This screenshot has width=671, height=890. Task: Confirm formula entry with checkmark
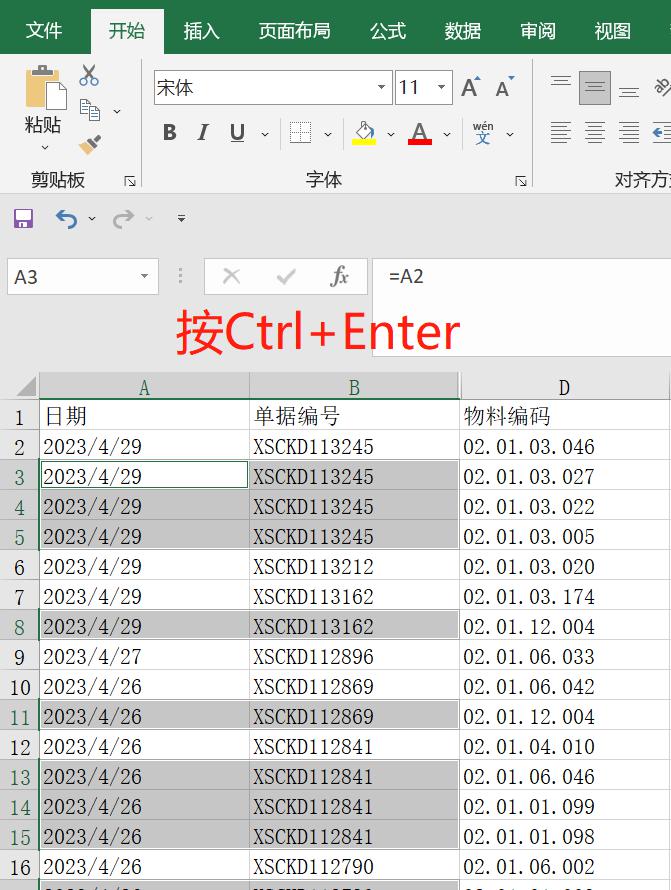click(286, 276)
